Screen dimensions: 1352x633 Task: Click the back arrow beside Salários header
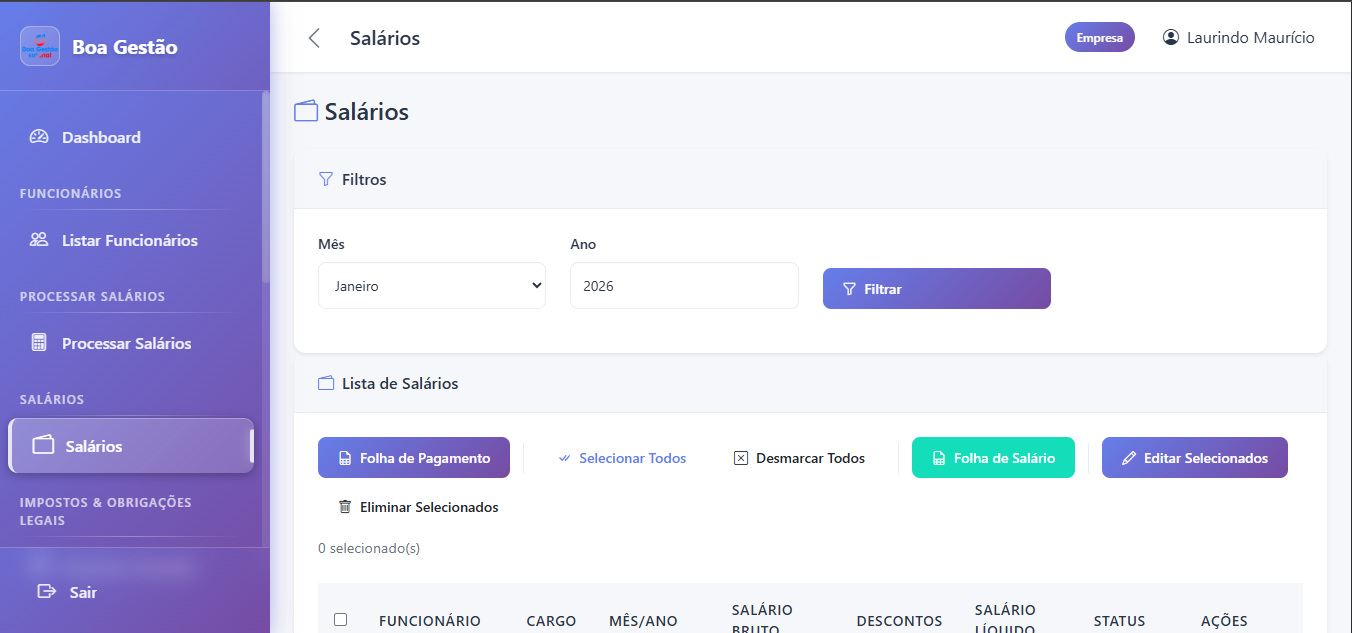314,37
